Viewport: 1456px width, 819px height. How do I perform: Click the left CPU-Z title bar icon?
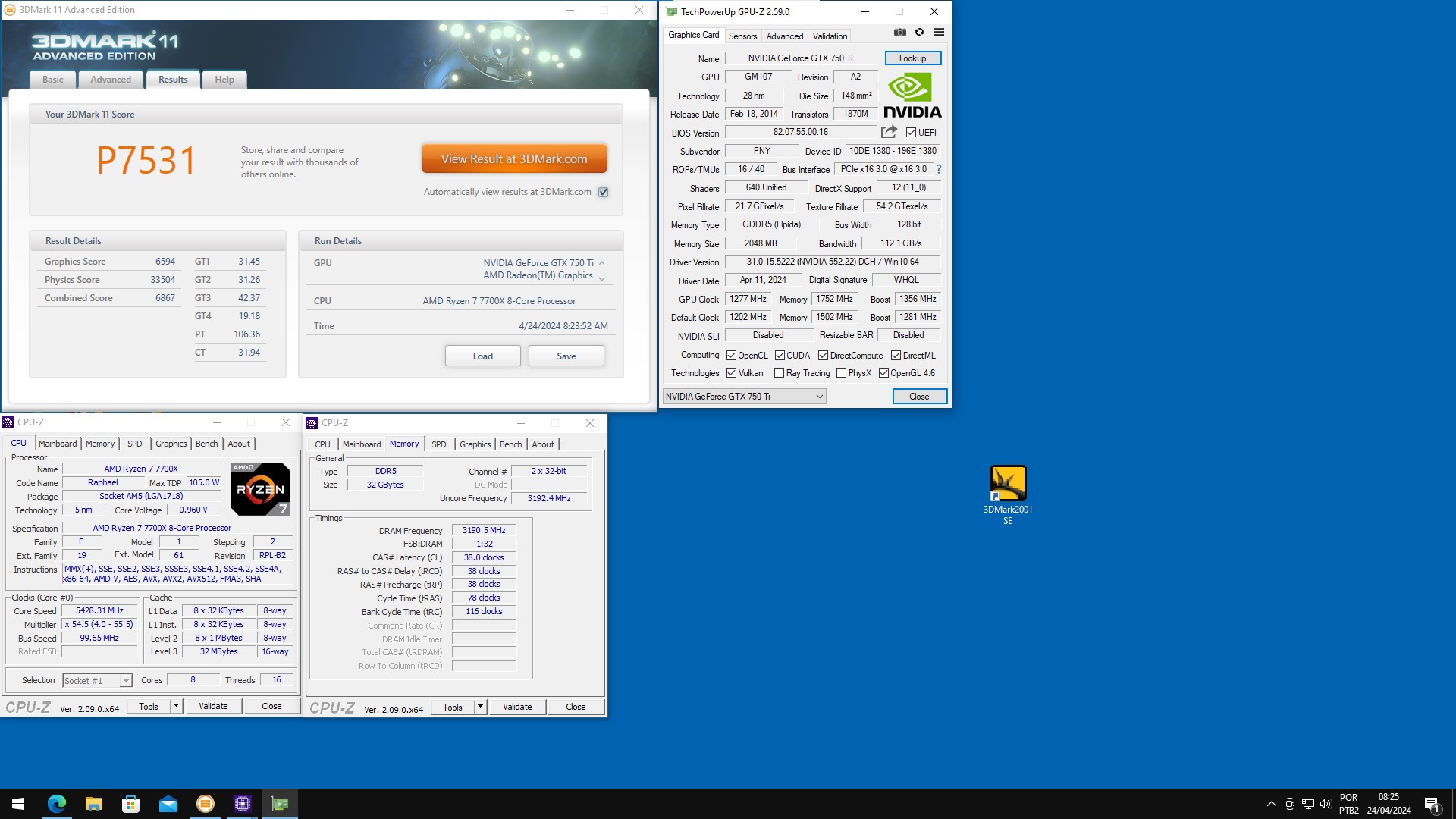click(x=8, y=422)
